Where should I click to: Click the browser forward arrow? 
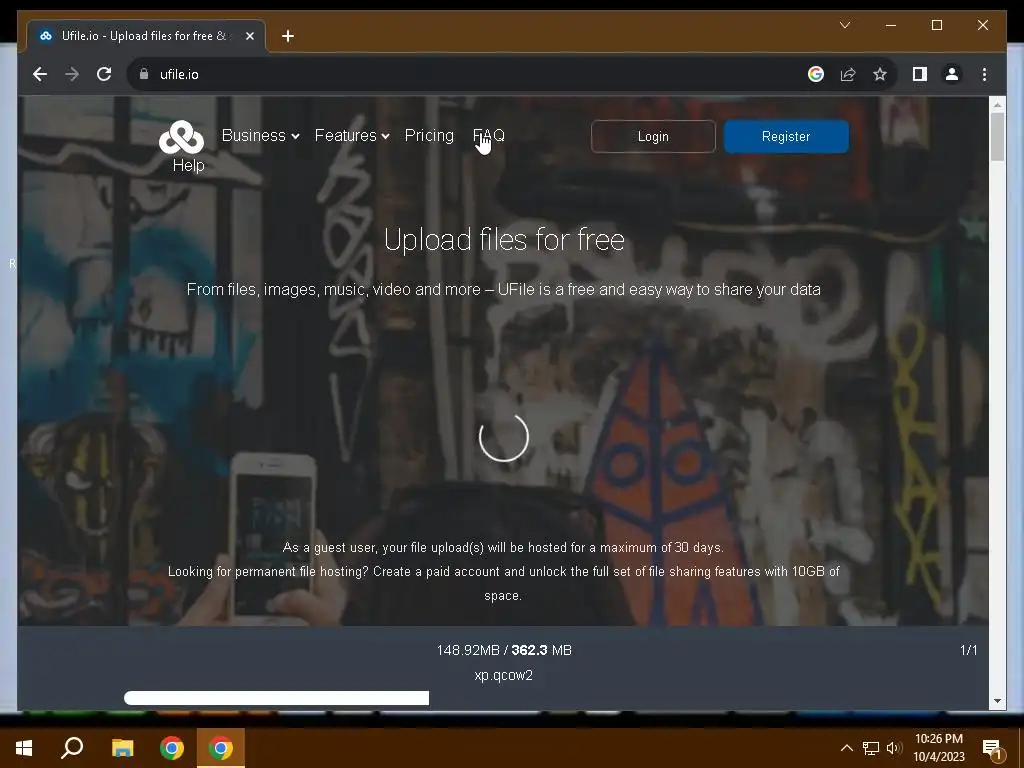pyautogui.click(x=72, y=74)
